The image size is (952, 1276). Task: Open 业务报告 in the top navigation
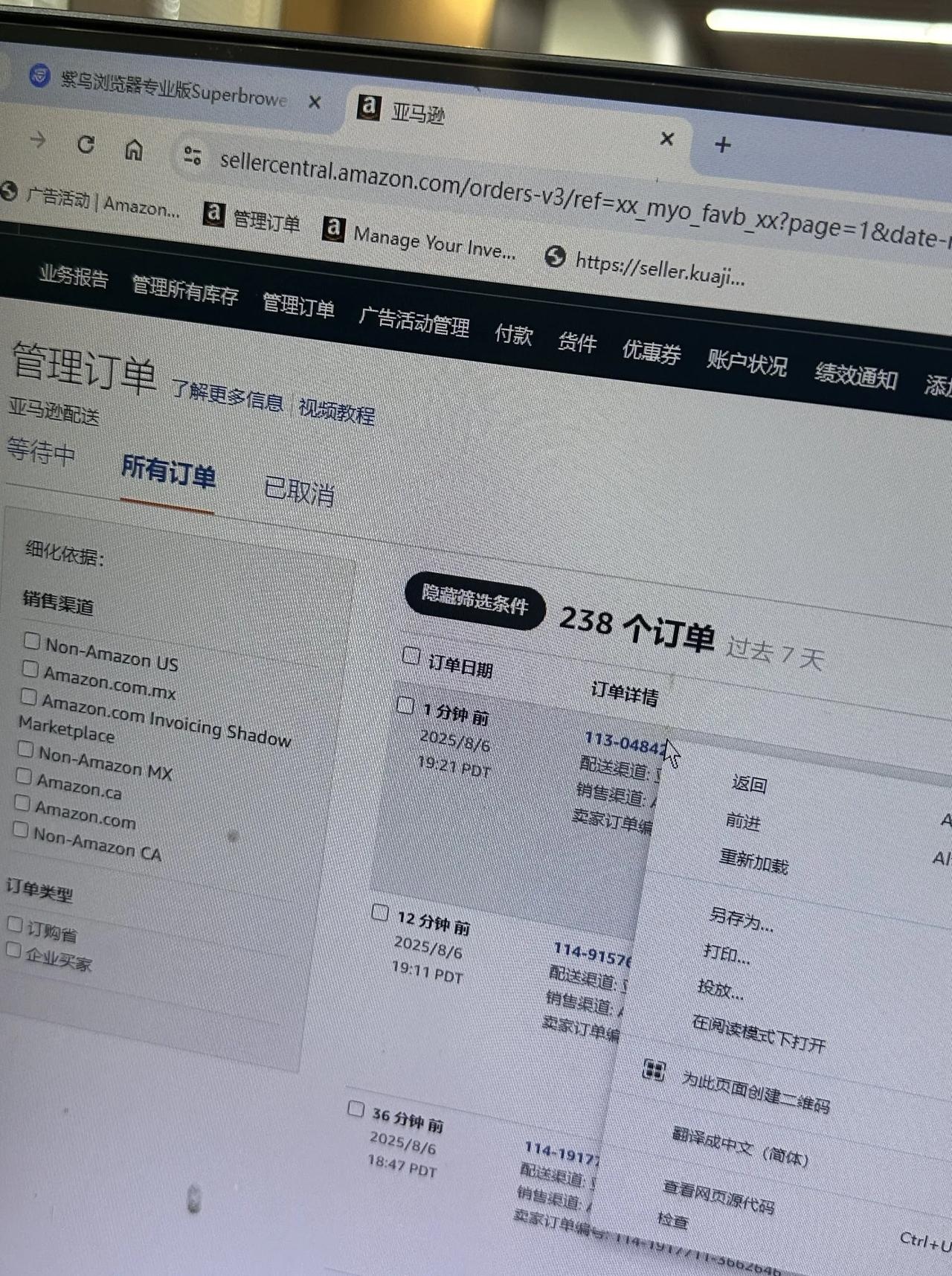coord(74,276)
